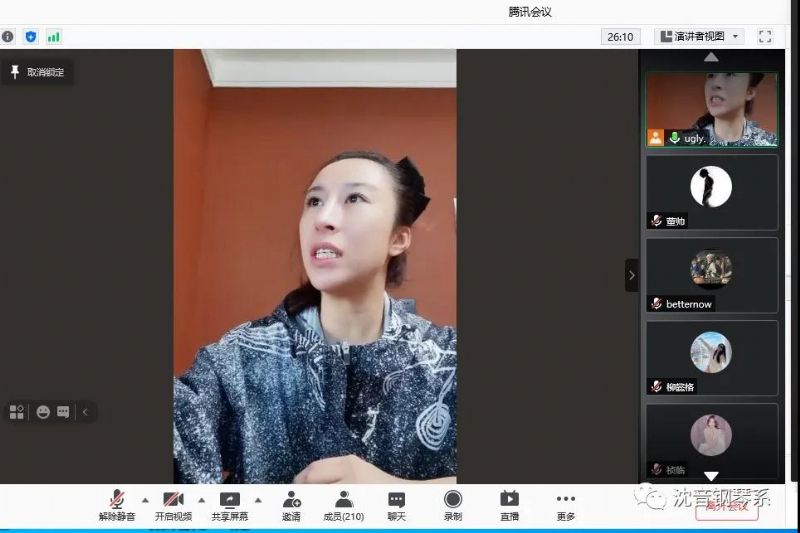Check the green network signal icon
Viewport: 800px width, 533px height.
[x=53, y=36]
